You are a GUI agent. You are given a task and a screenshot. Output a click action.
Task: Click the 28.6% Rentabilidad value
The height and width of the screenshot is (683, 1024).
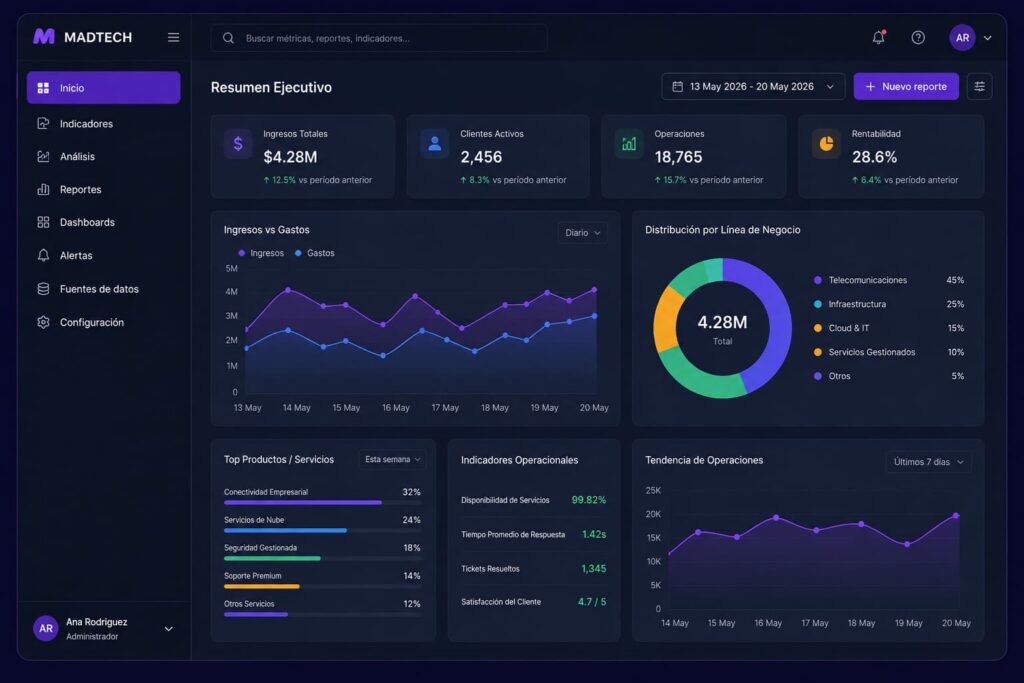[874, 157]
